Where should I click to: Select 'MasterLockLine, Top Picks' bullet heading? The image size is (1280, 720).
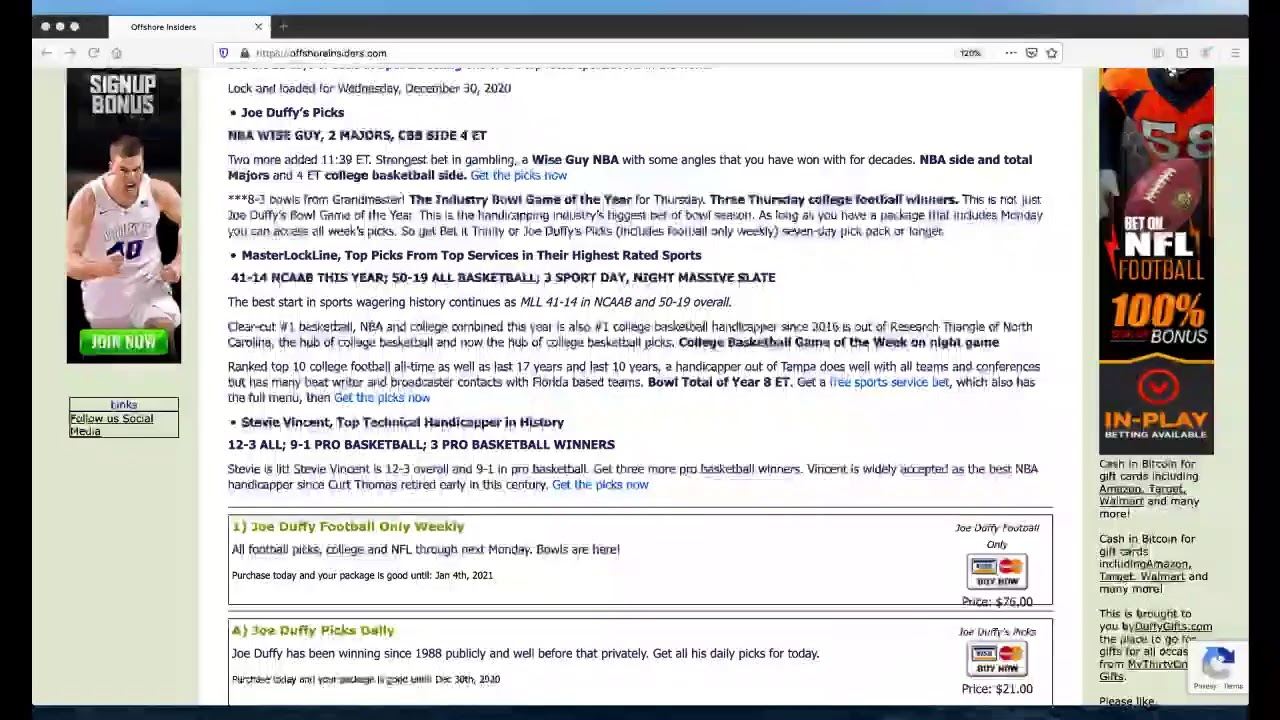point(471,256)
